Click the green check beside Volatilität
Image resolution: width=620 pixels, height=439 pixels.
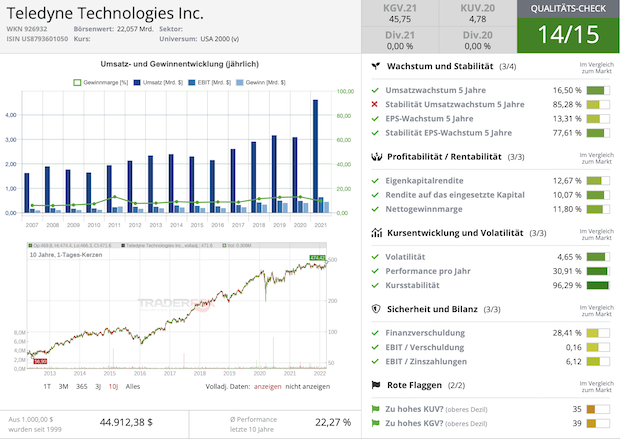pos(375,257)
